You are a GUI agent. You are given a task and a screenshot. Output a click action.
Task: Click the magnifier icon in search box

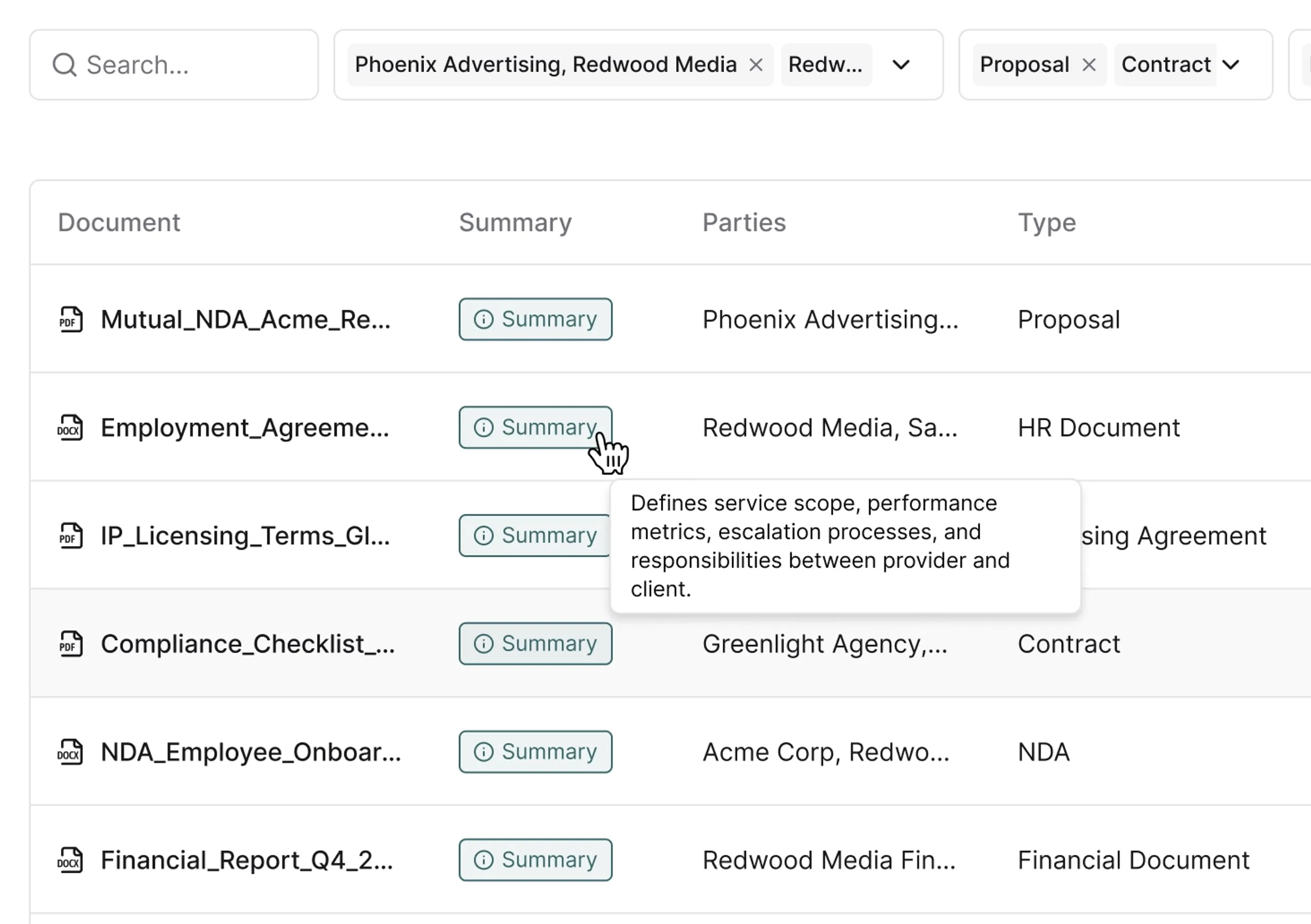pos(64,65)
